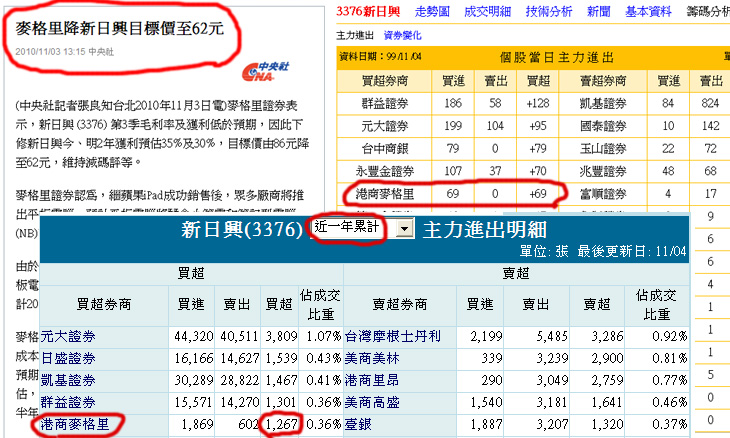Viewport: 730px width, 438px height.
Task: Click the 買超券商 header in daily table
Action: [x=385, y=81]
